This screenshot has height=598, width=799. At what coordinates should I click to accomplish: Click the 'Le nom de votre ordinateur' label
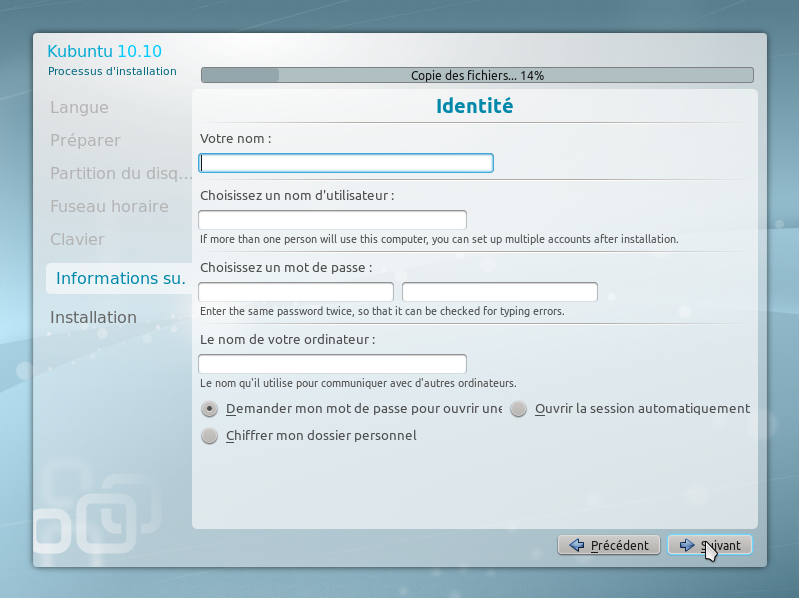click(287, 339)
